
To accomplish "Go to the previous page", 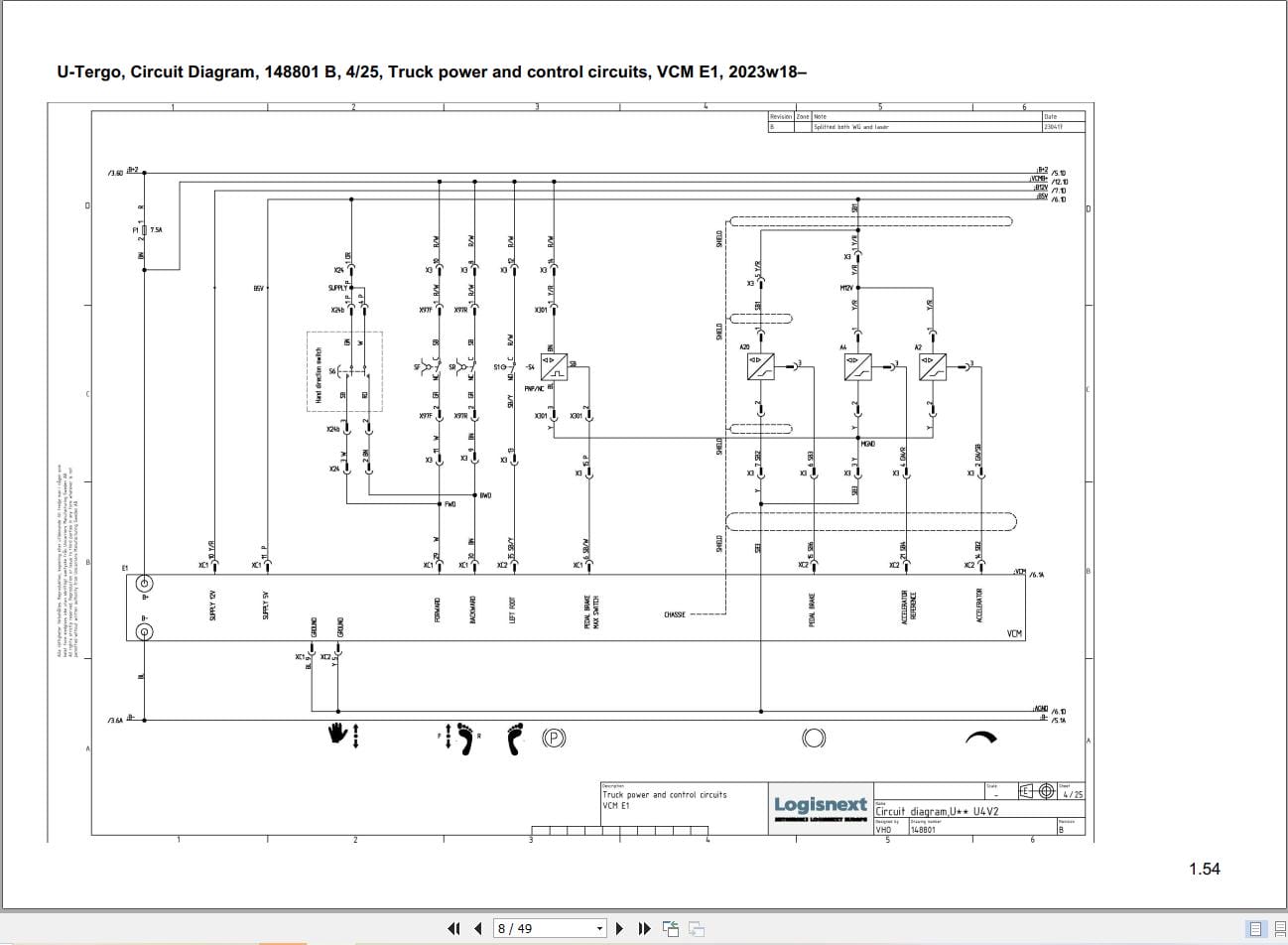I will tap(478, 928).
